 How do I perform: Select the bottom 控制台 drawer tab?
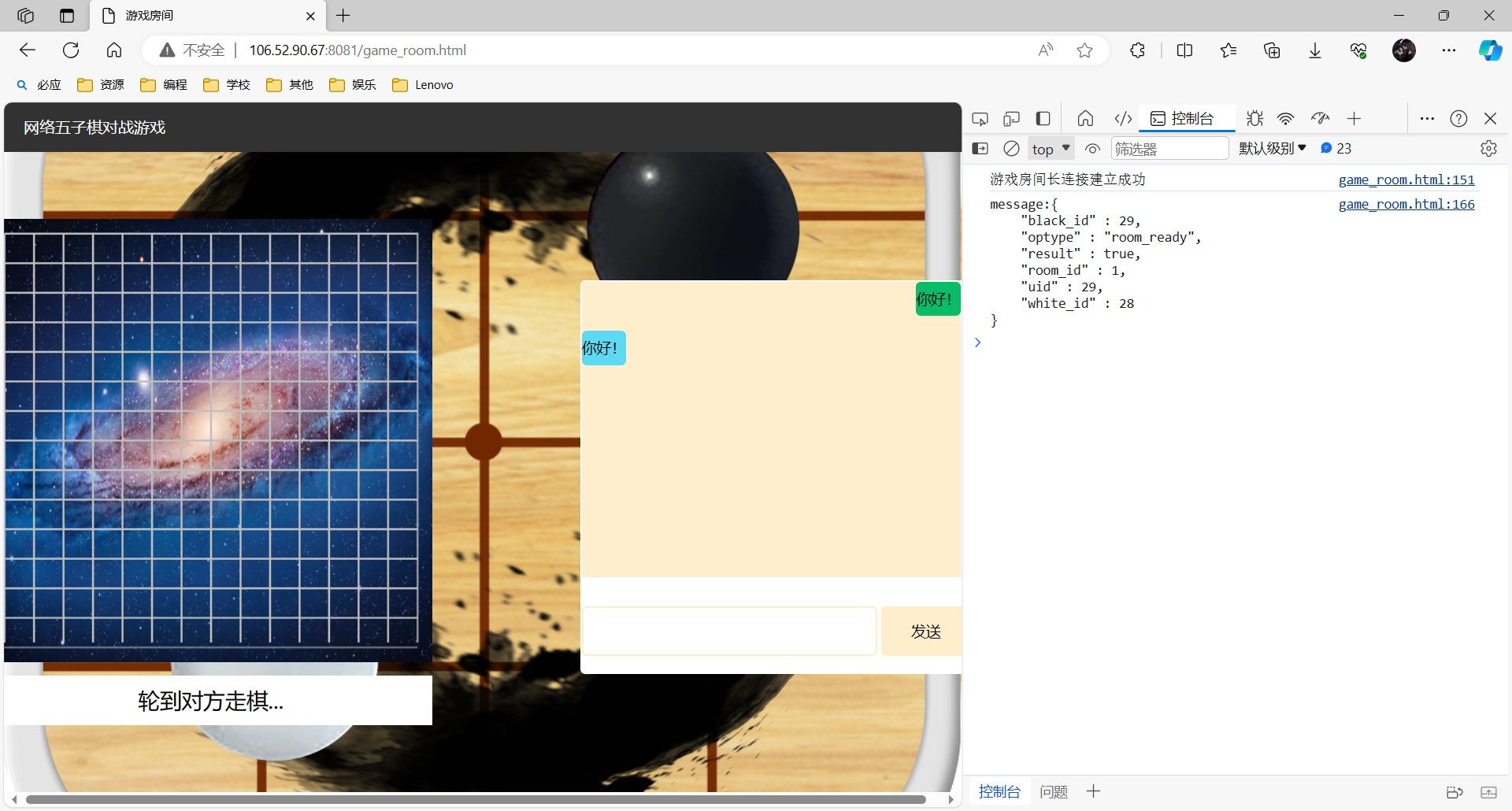click(999, 792)
